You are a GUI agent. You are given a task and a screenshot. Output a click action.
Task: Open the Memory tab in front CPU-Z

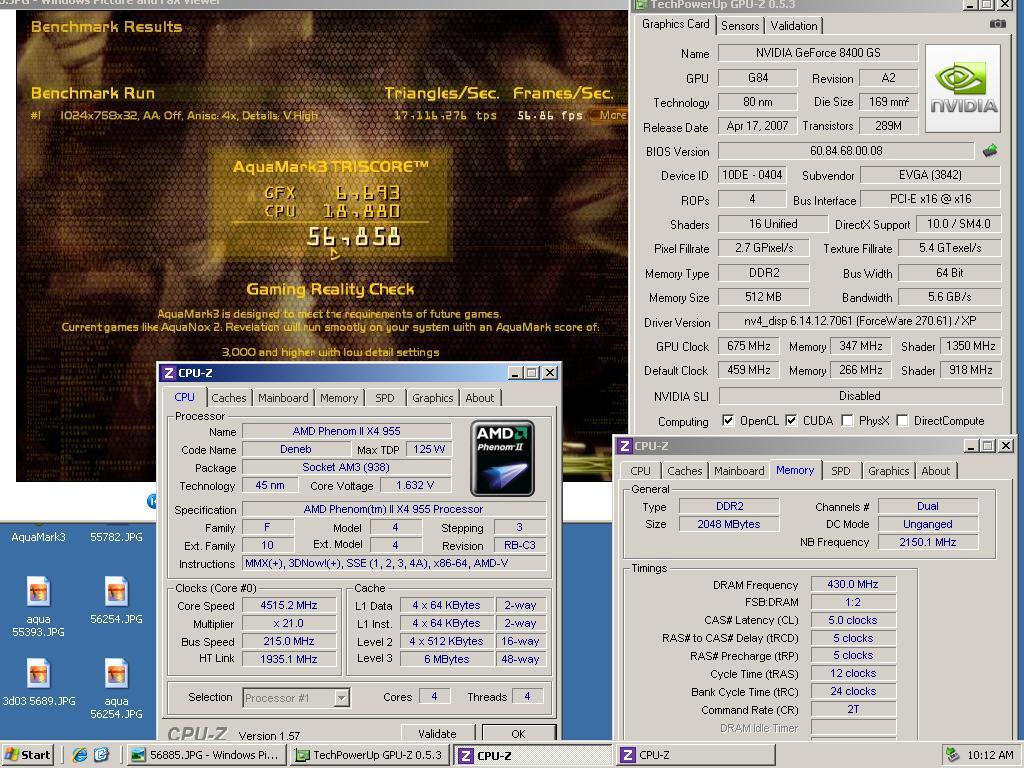click(x=339, y=398)
